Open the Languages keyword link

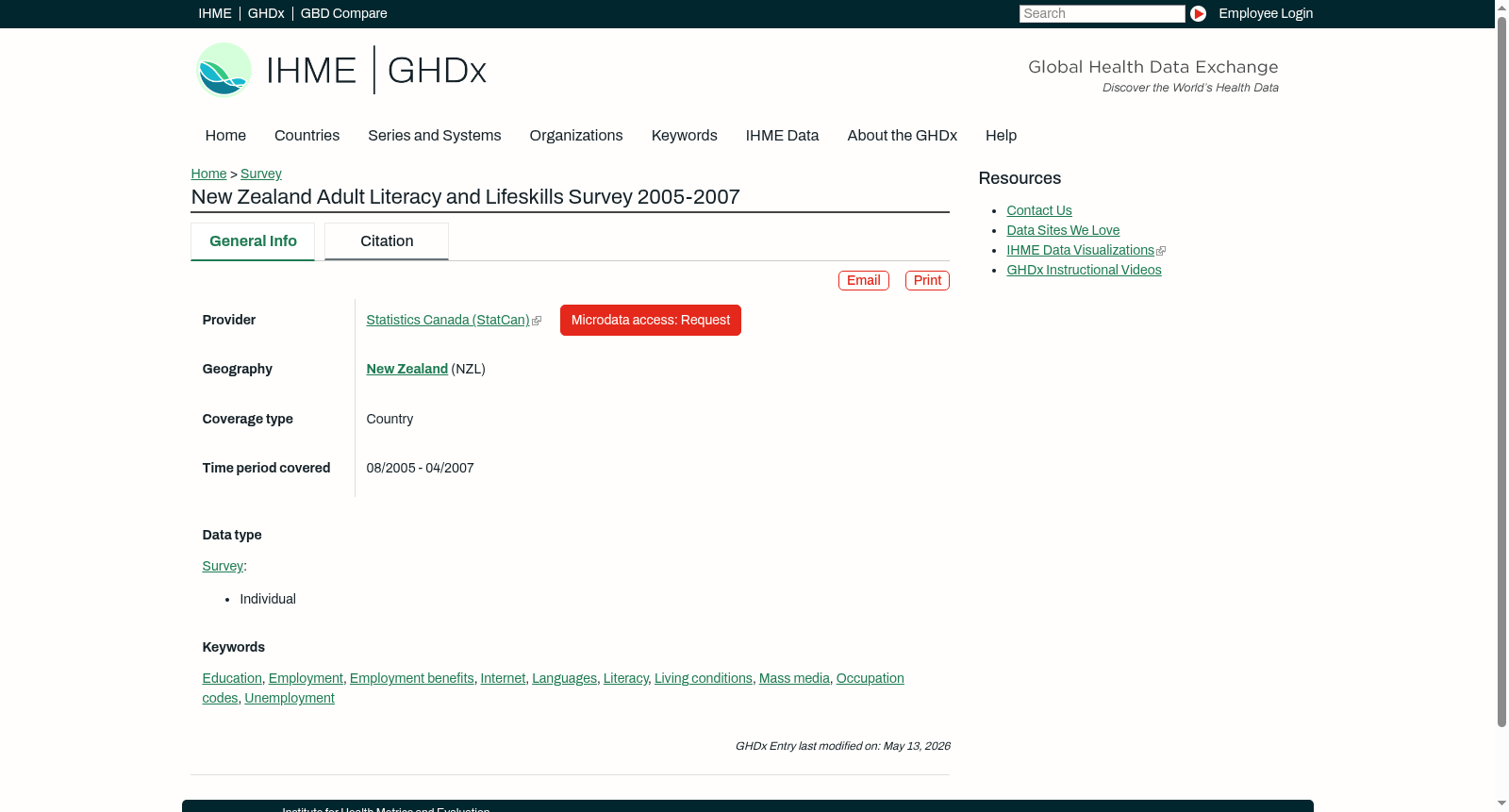coord(564,678)
